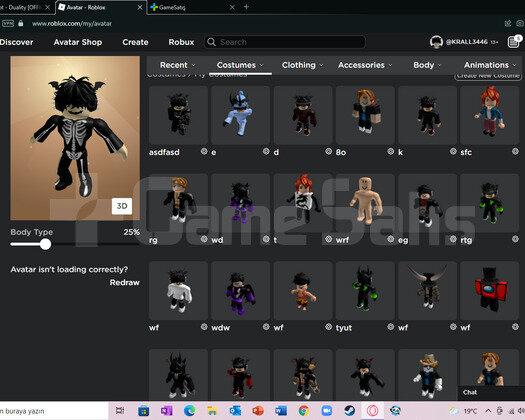Open a new browser tab
Screen dimensions: 525x420
pyautogui.click(x=246, y=7)
